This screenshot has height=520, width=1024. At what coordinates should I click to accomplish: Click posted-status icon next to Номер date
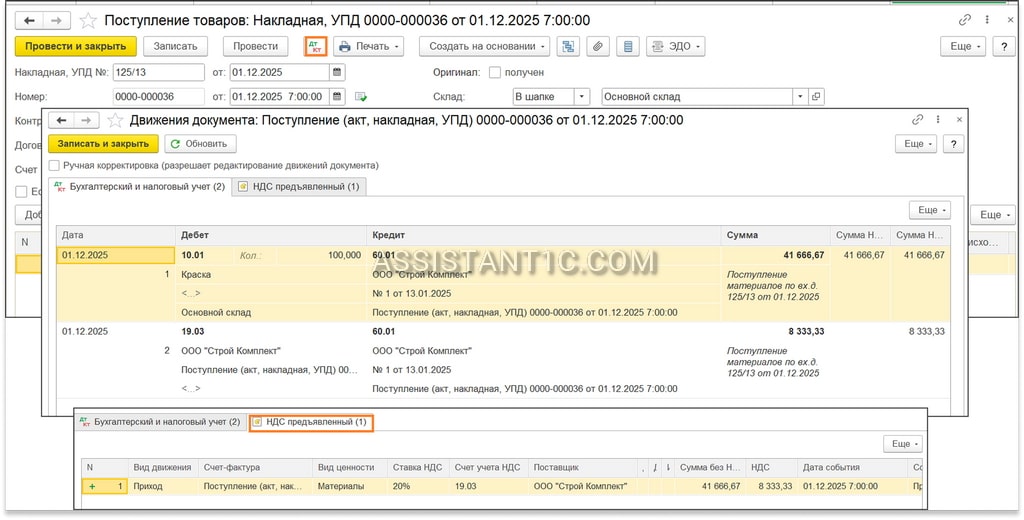pyautogui.click(x=360, y=97)
